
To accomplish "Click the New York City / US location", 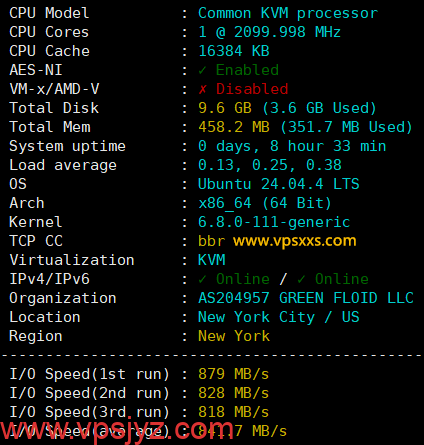I will click(x=279, y=317).
